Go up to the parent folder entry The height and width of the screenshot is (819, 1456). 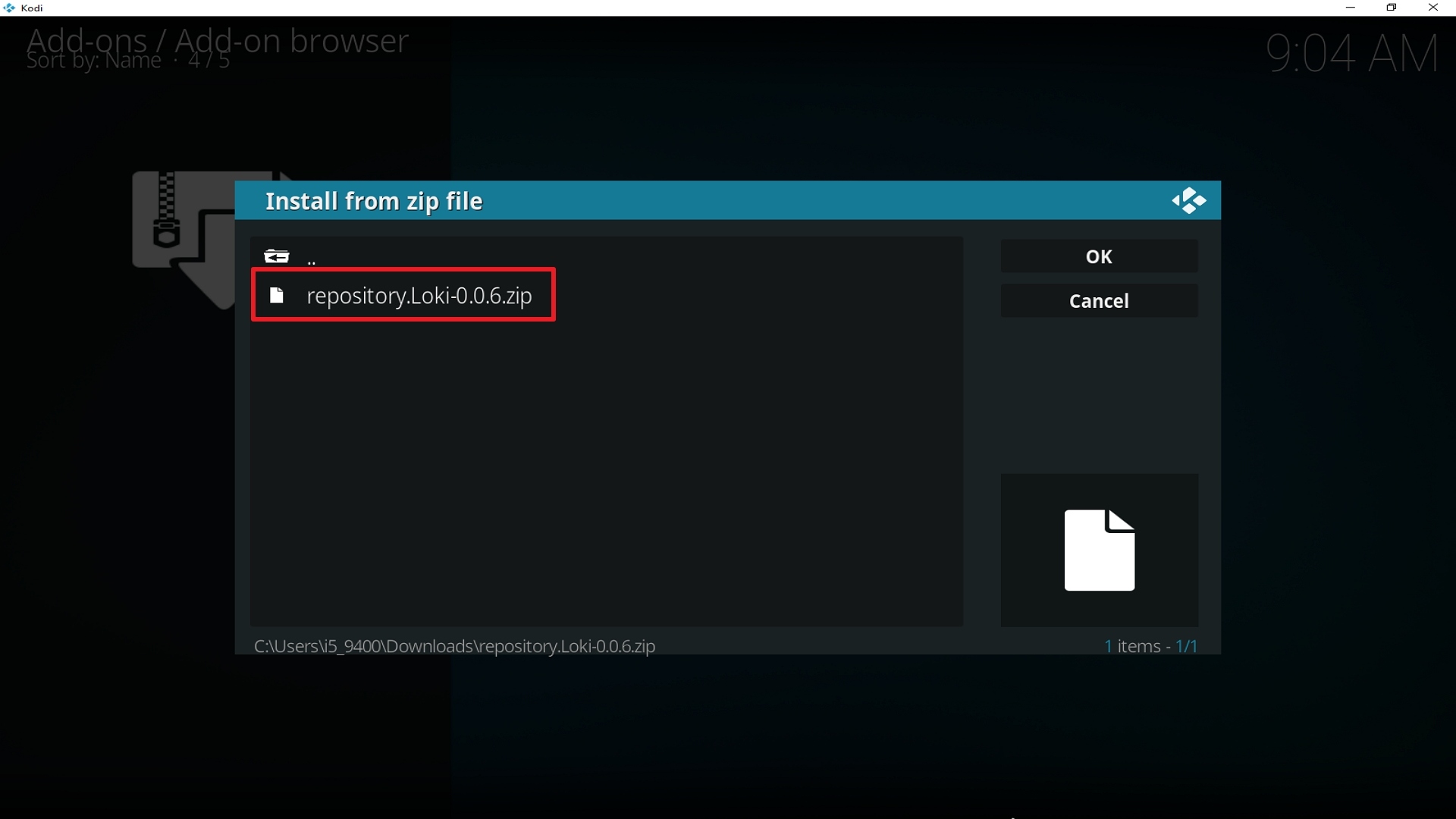coord(607,256)
